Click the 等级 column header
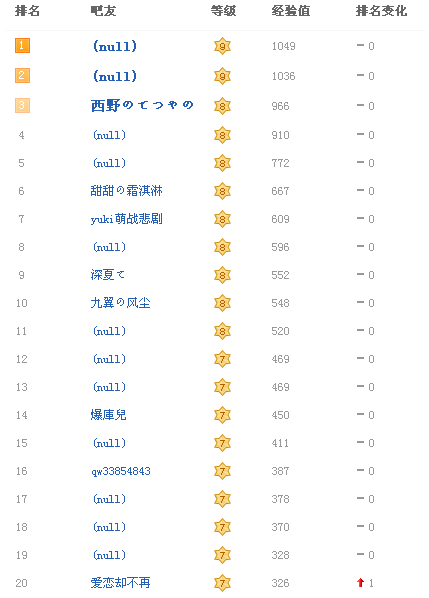 [x=223, y=11]
